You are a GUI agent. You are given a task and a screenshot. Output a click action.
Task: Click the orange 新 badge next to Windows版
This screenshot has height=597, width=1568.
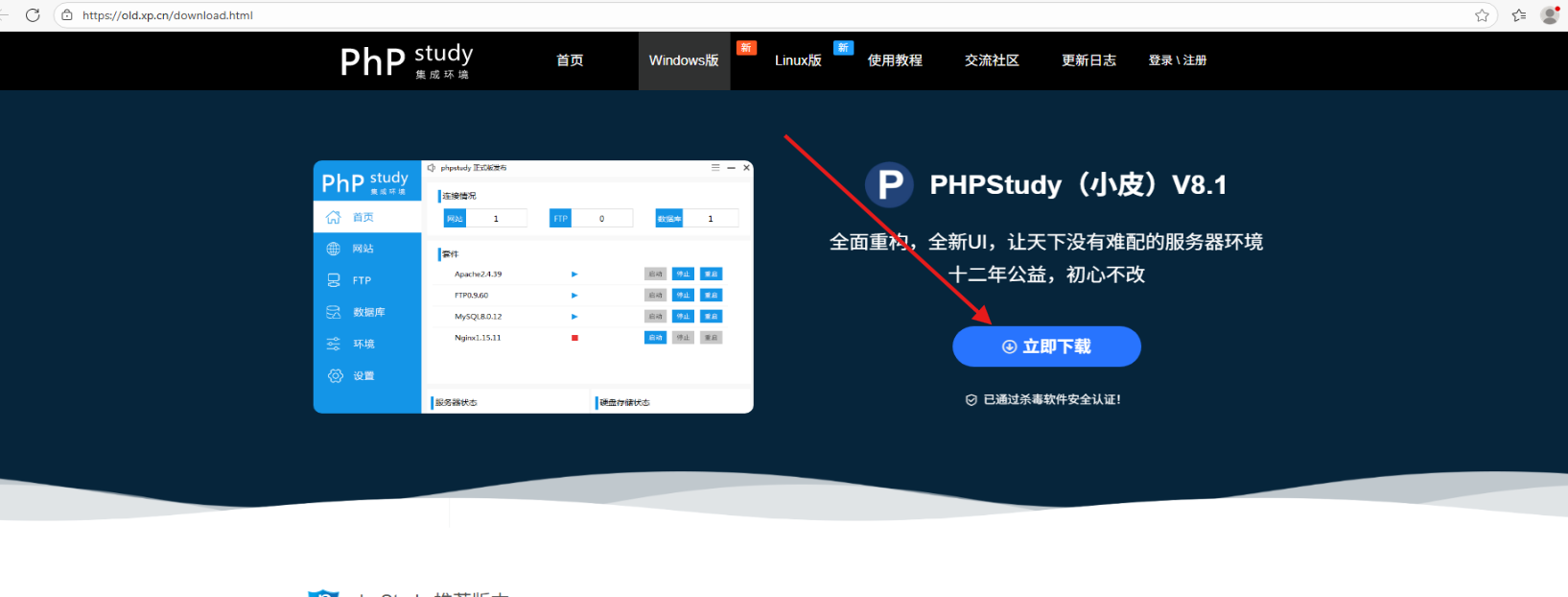(746, 48)
